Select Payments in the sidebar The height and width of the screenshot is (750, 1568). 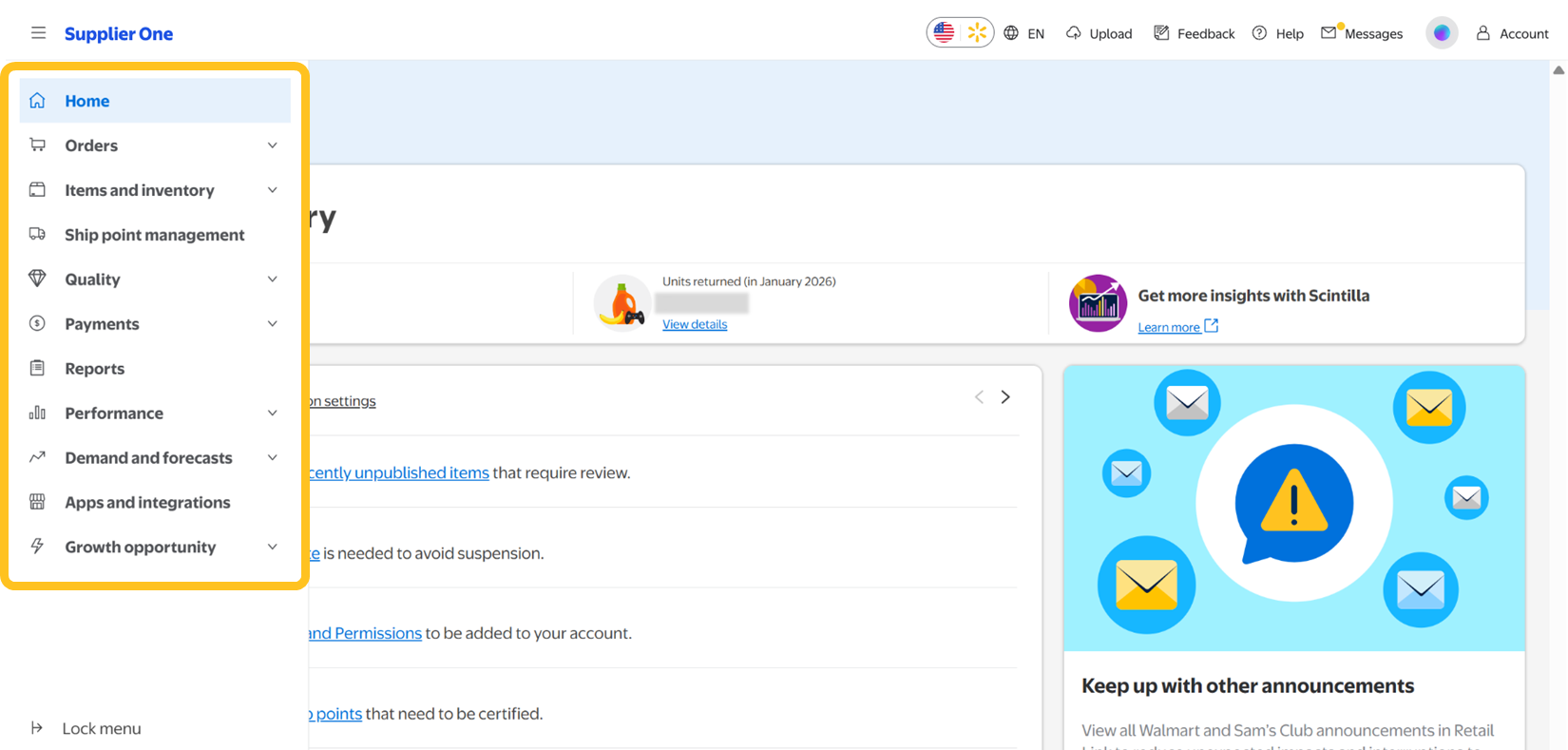(x=102, y=324)
